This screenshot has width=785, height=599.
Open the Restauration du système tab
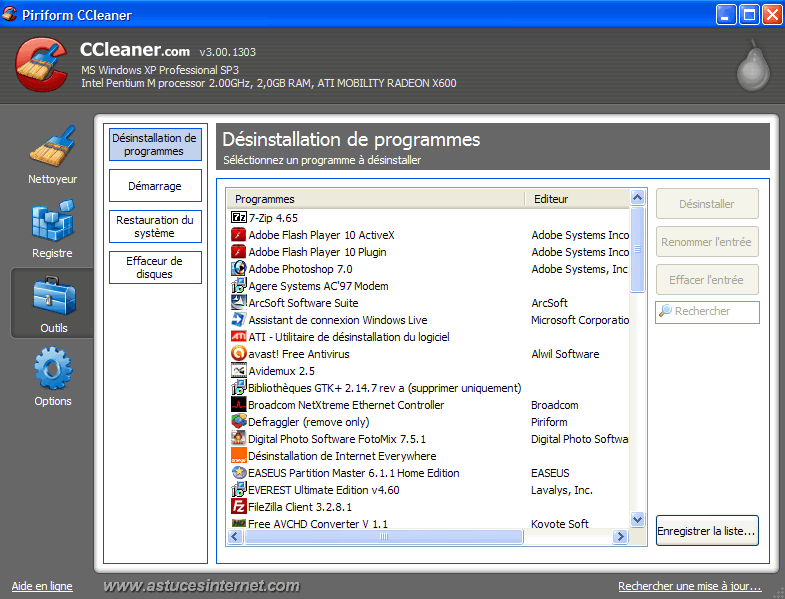click(155, 226)
